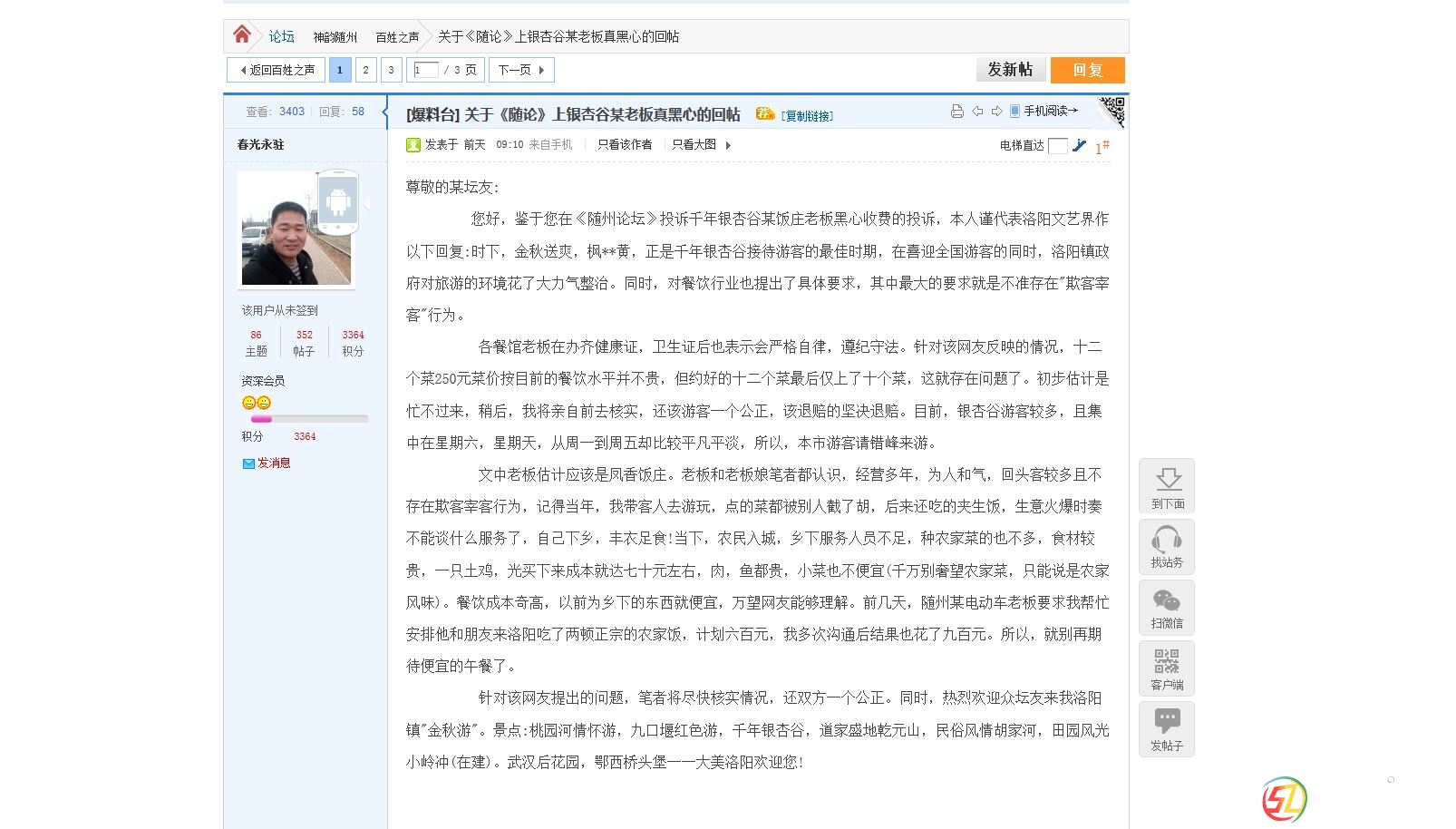Go to next thread using right arrow icon

click(x=996, y=112)
